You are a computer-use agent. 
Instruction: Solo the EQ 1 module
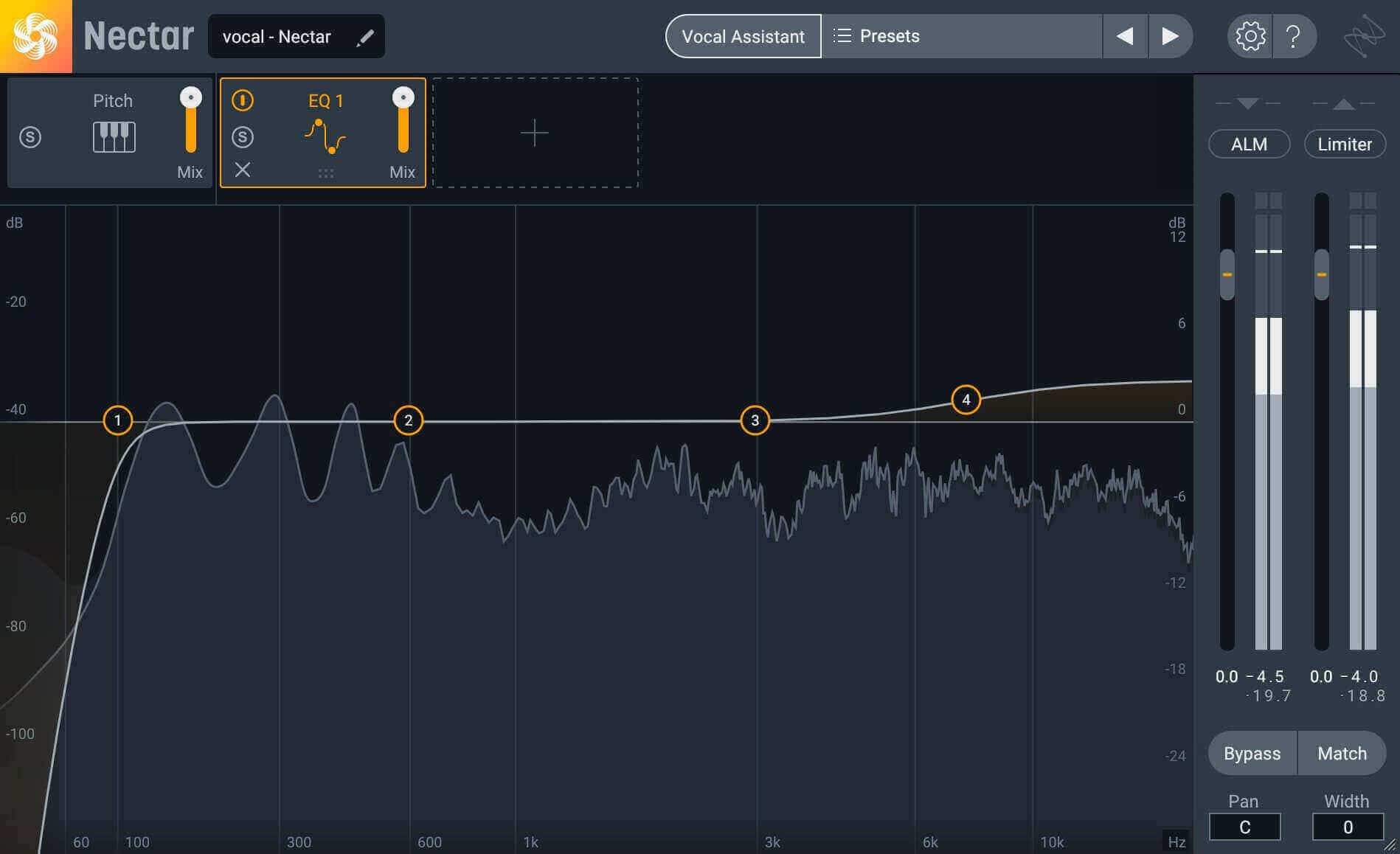[x=243, y=137]
